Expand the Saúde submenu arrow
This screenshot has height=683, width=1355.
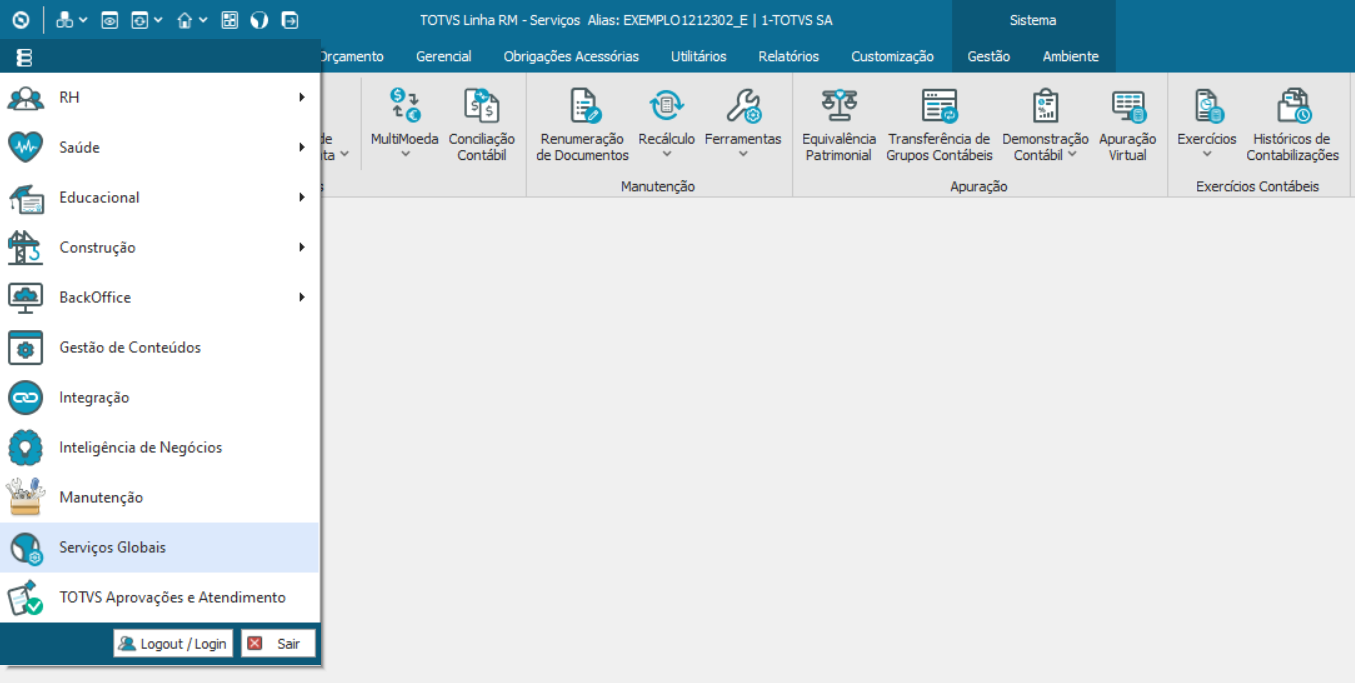(x=301, y=147)
